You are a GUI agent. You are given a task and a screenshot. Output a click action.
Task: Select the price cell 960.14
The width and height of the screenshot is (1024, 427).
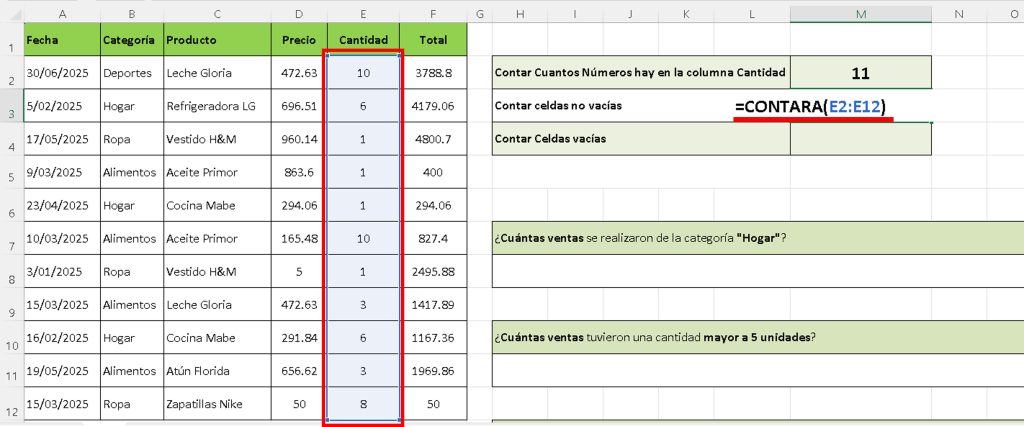pos(299,139)
